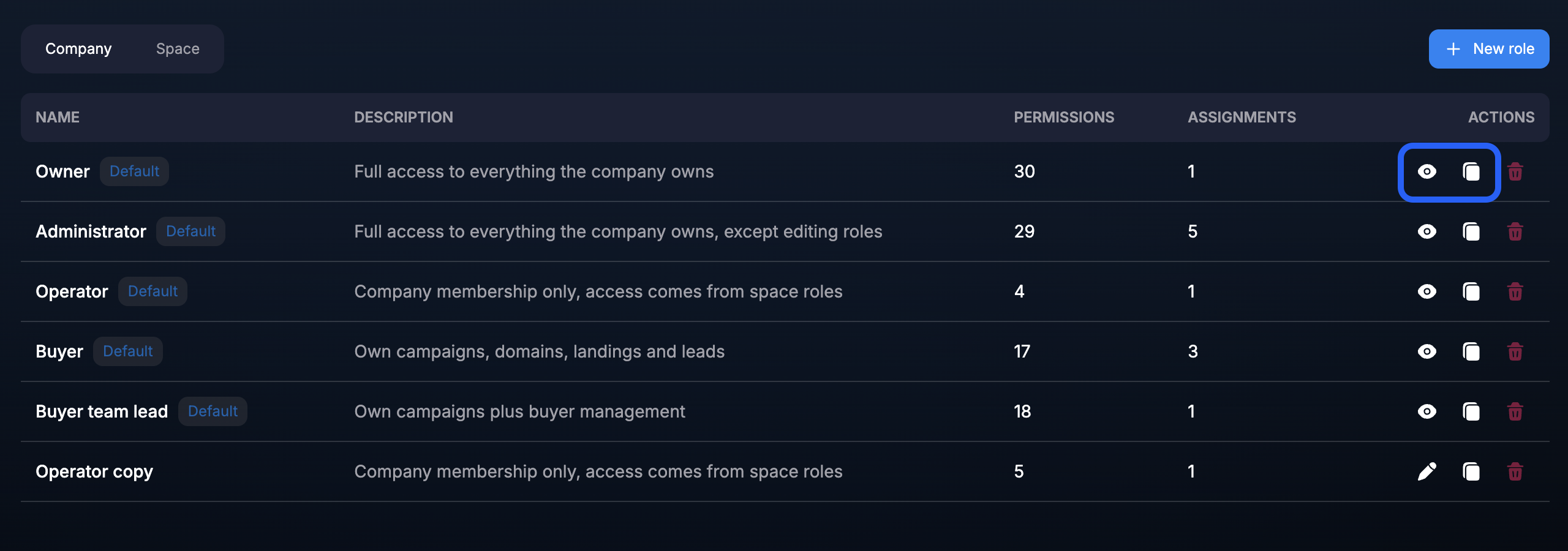The width and height of the screenshot is (1568, 551).
Task: Click the permissions count 29
Action: (x=1024, y=231)
